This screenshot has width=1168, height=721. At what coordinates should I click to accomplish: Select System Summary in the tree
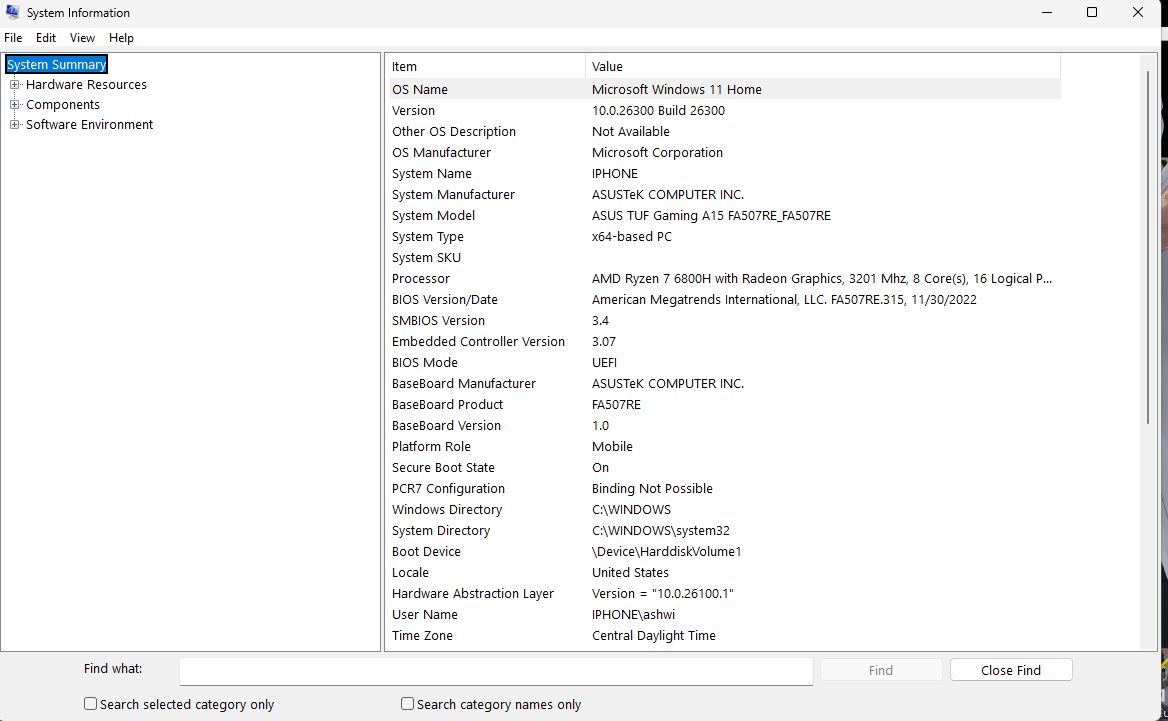57,65
